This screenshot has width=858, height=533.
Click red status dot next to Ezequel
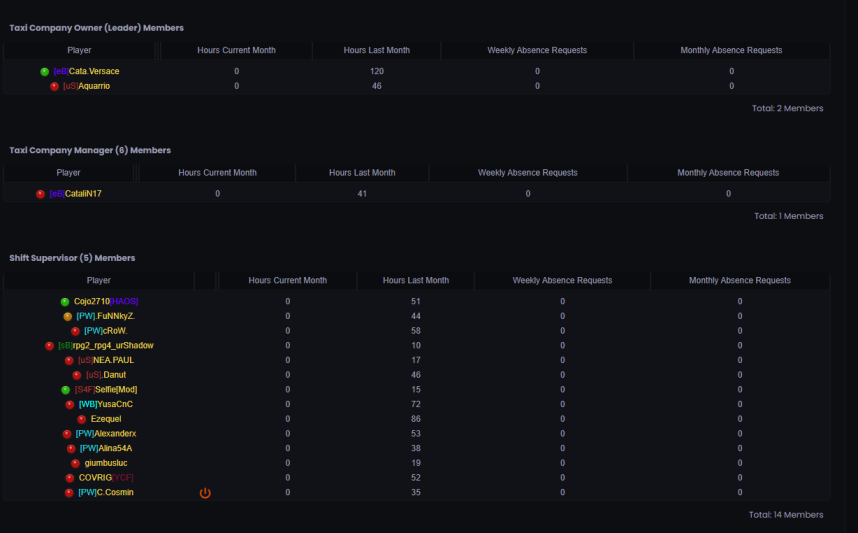(x=82, y=420)
